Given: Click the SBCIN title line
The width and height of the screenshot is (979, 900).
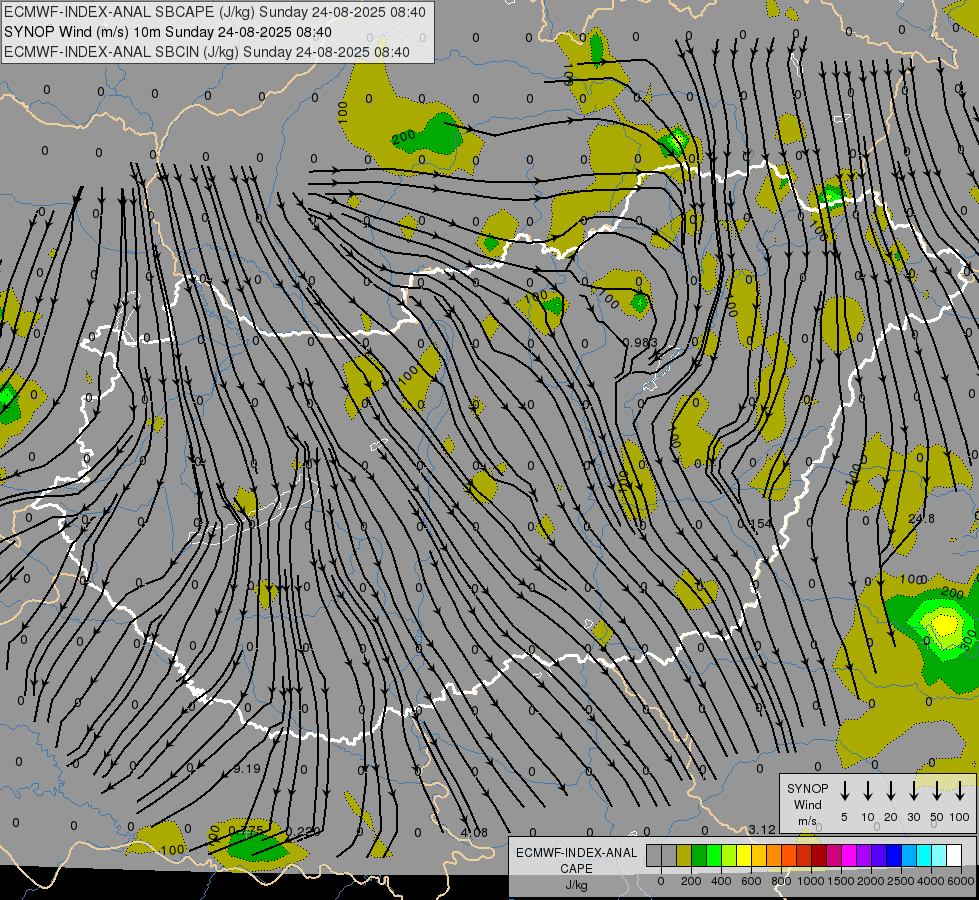Looking at the screenshot, I should point(207,52).
